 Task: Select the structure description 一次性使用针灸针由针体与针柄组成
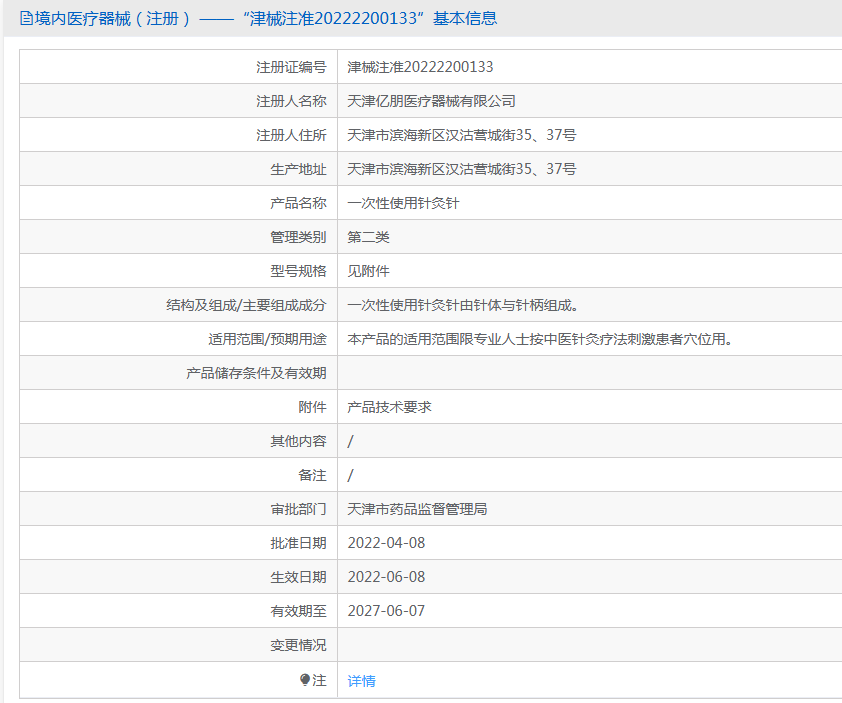(x=463, y=305)
